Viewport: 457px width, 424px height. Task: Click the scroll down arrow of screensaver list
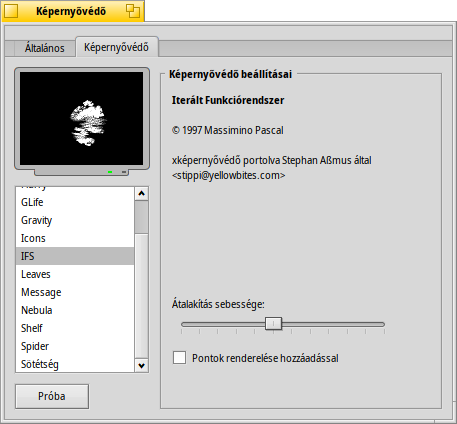[x=142, y=366]
